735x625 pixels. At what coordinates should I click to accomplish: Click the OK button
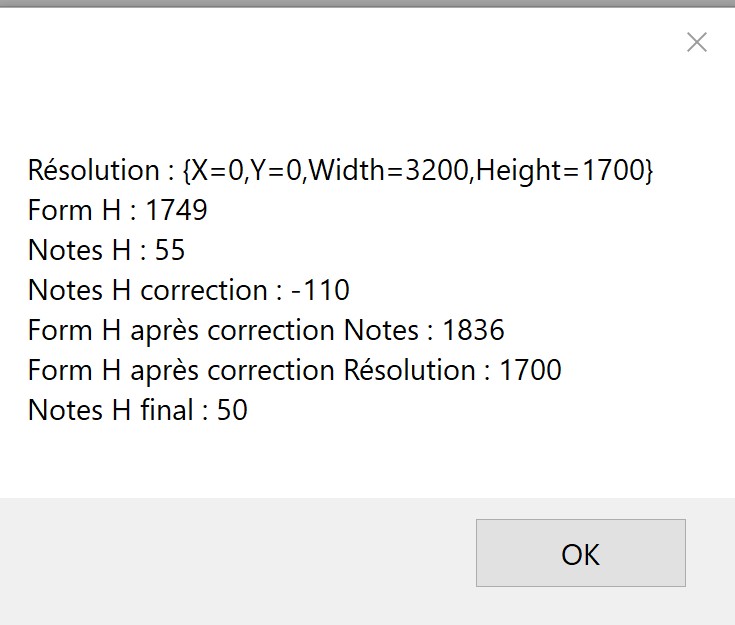pyautogui.click(x=580, y=553)
